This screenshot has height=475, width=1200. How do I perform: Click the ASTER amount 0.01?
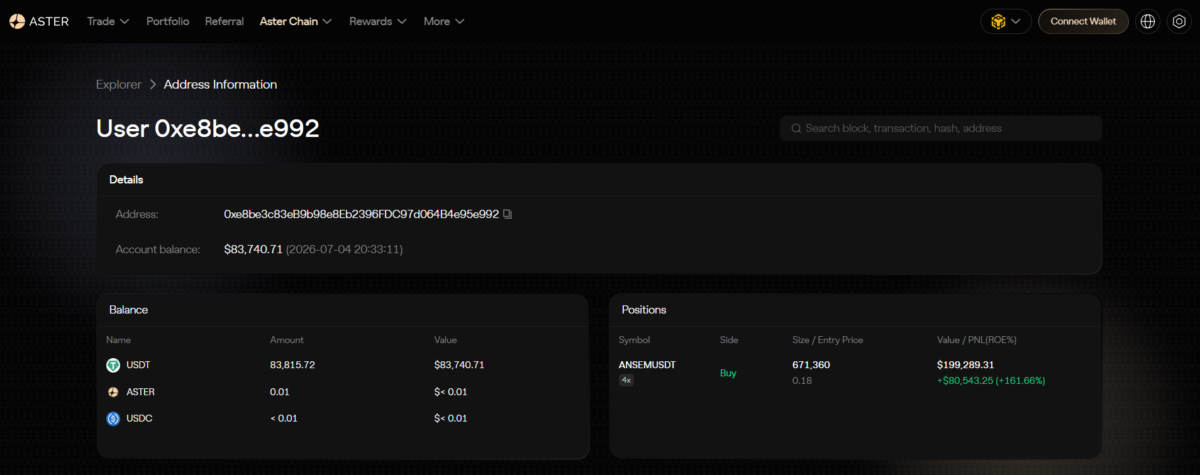280,392
